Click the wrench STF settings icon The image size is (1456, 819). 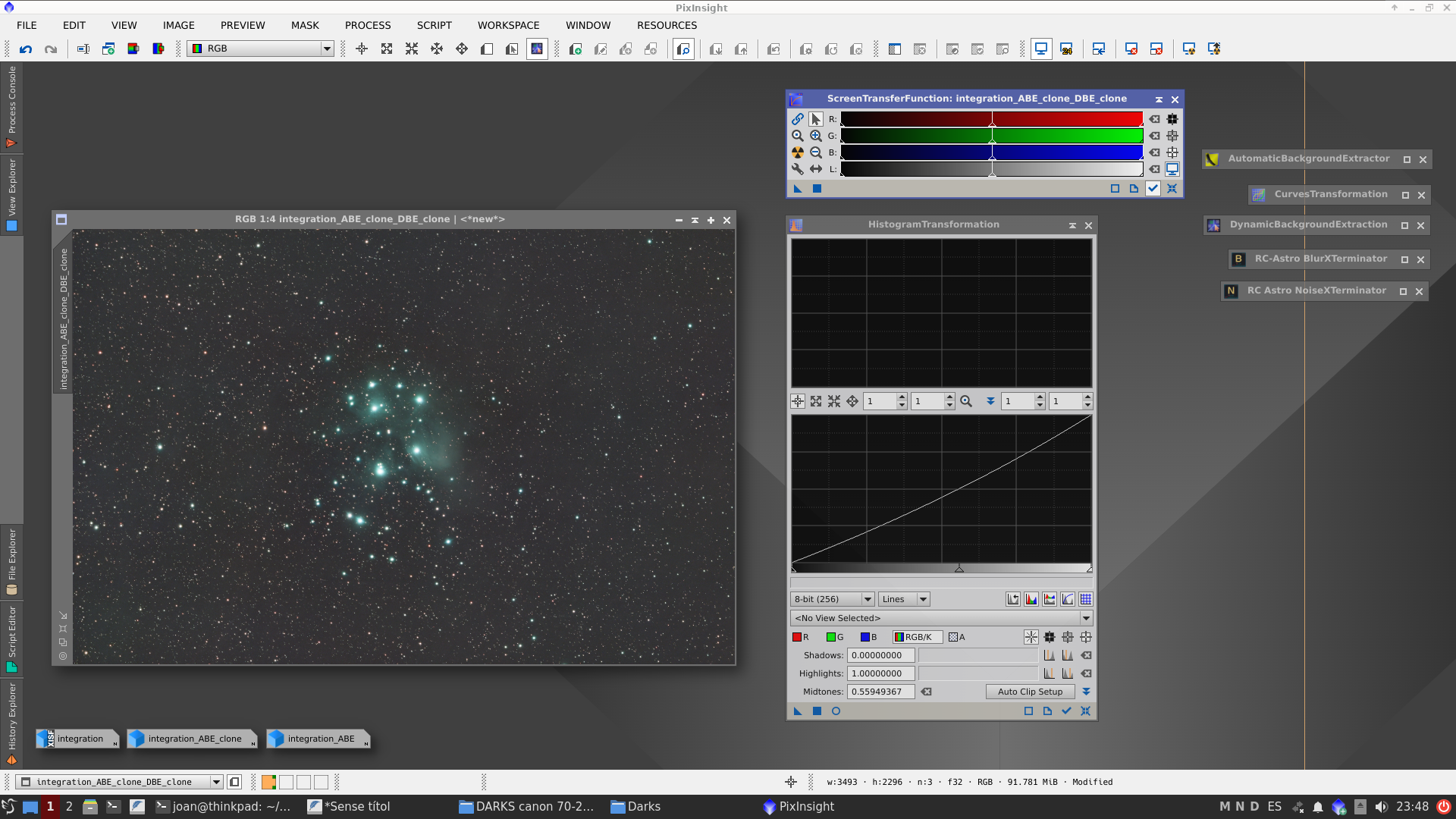click(x=798, y=169)
